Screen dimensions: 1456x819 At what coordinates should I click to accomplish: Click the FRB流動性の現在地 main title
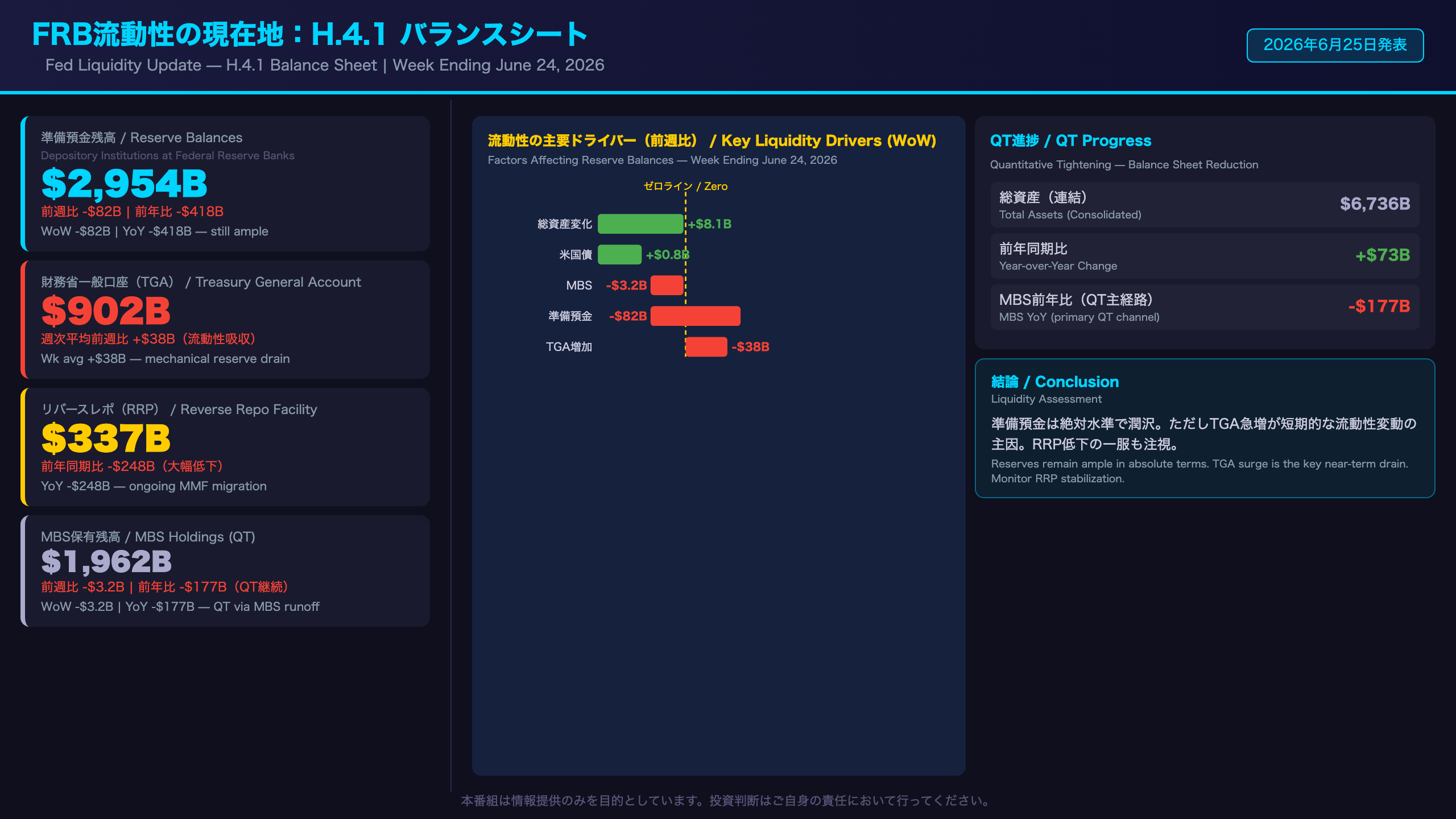tap(310, 34)
